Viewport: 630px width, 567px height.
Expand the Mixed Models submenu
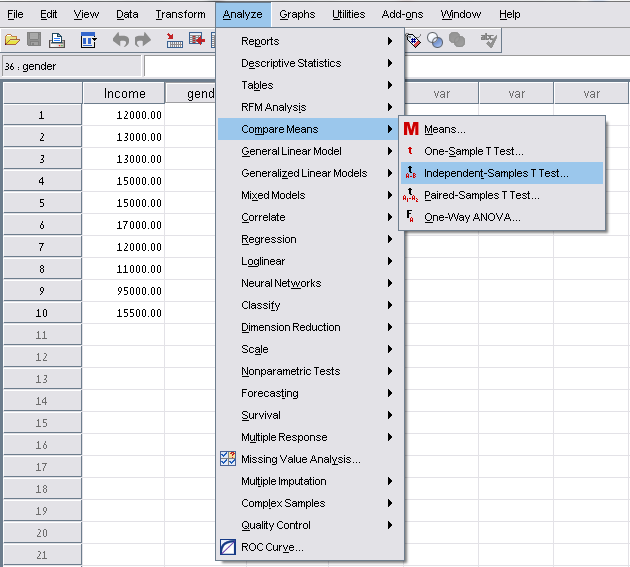click(308, 195)
